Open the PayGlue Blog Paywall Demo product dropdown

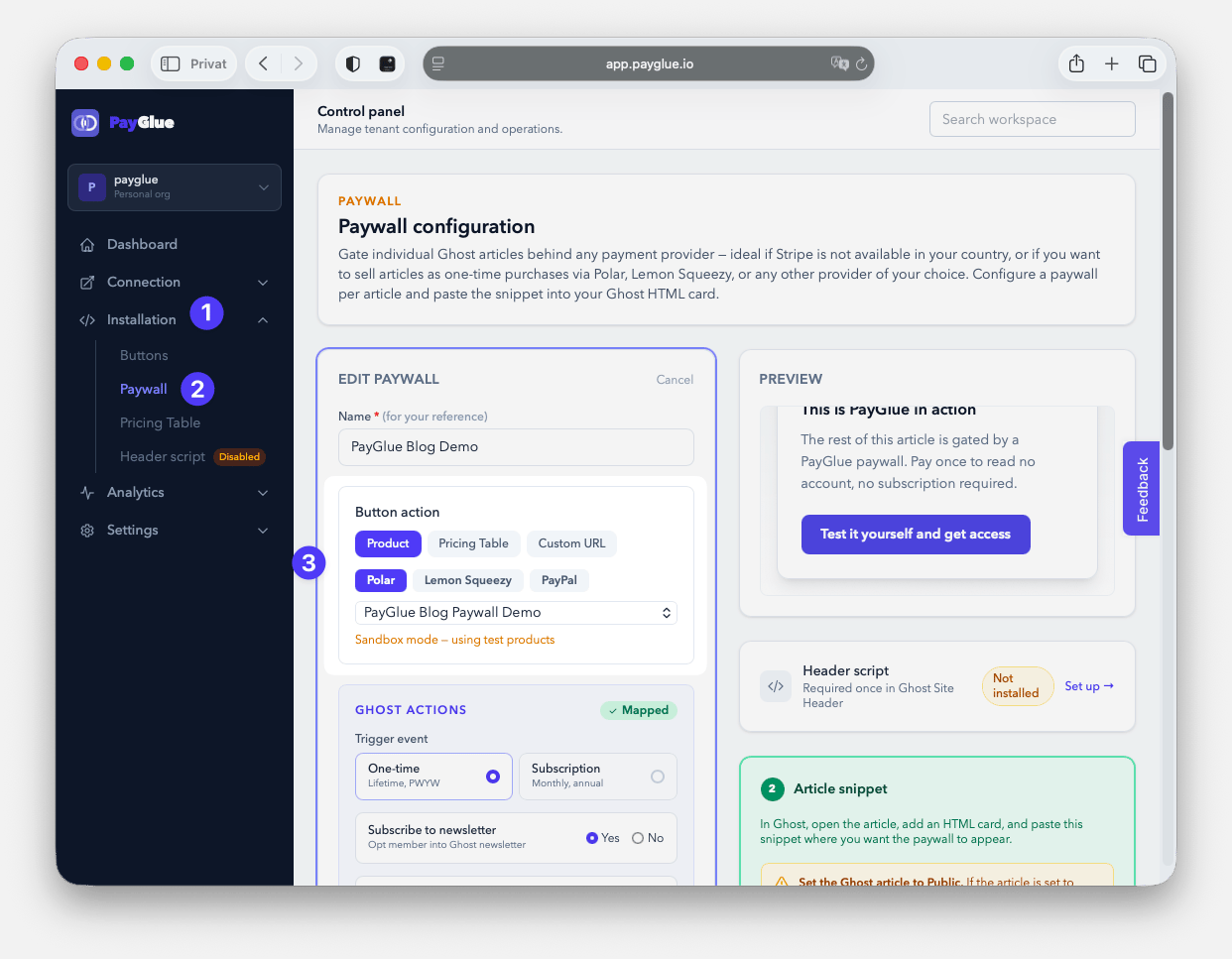point(516,613)
